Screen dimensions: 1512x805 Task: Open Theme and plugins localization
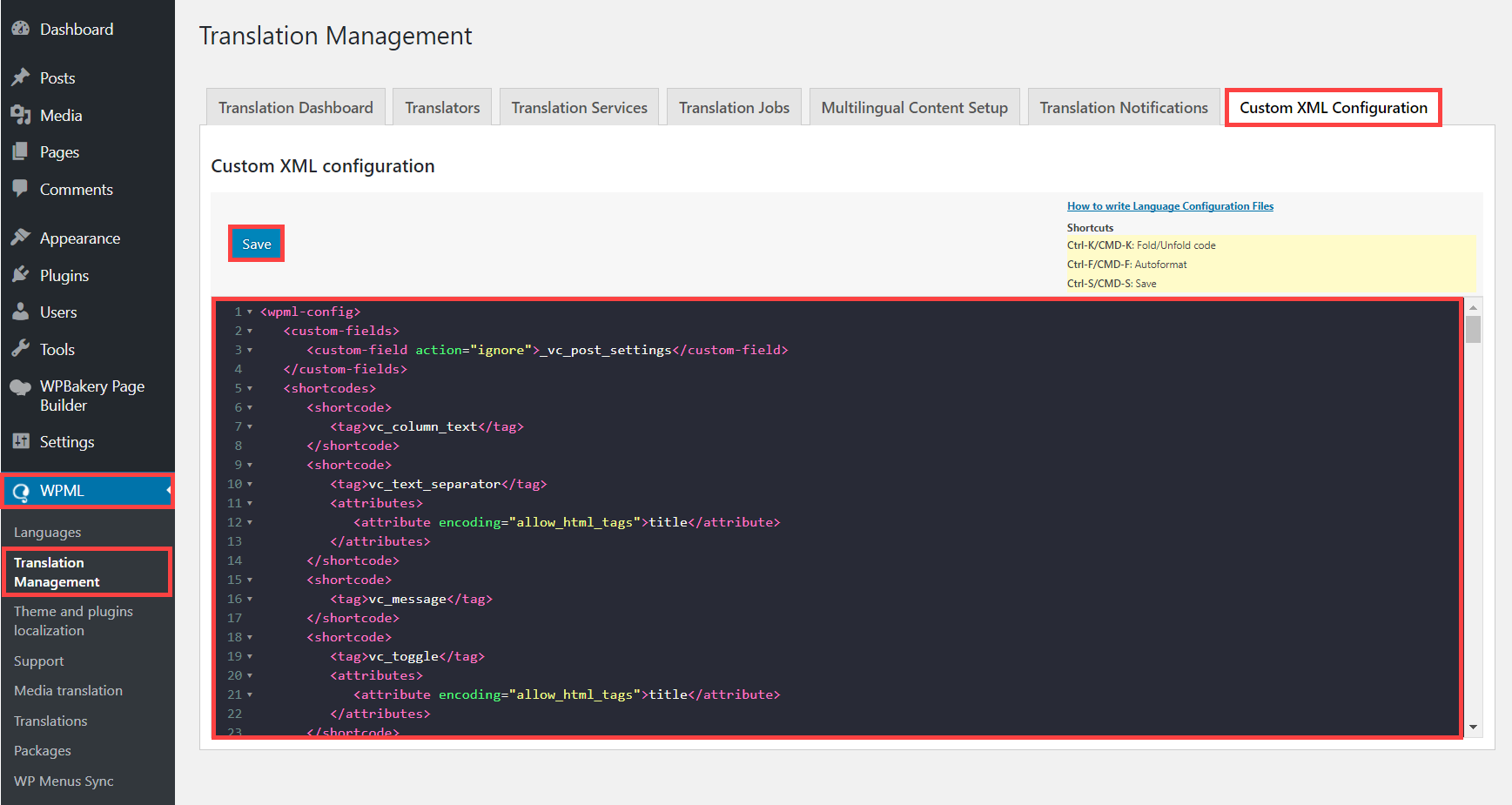73,621
